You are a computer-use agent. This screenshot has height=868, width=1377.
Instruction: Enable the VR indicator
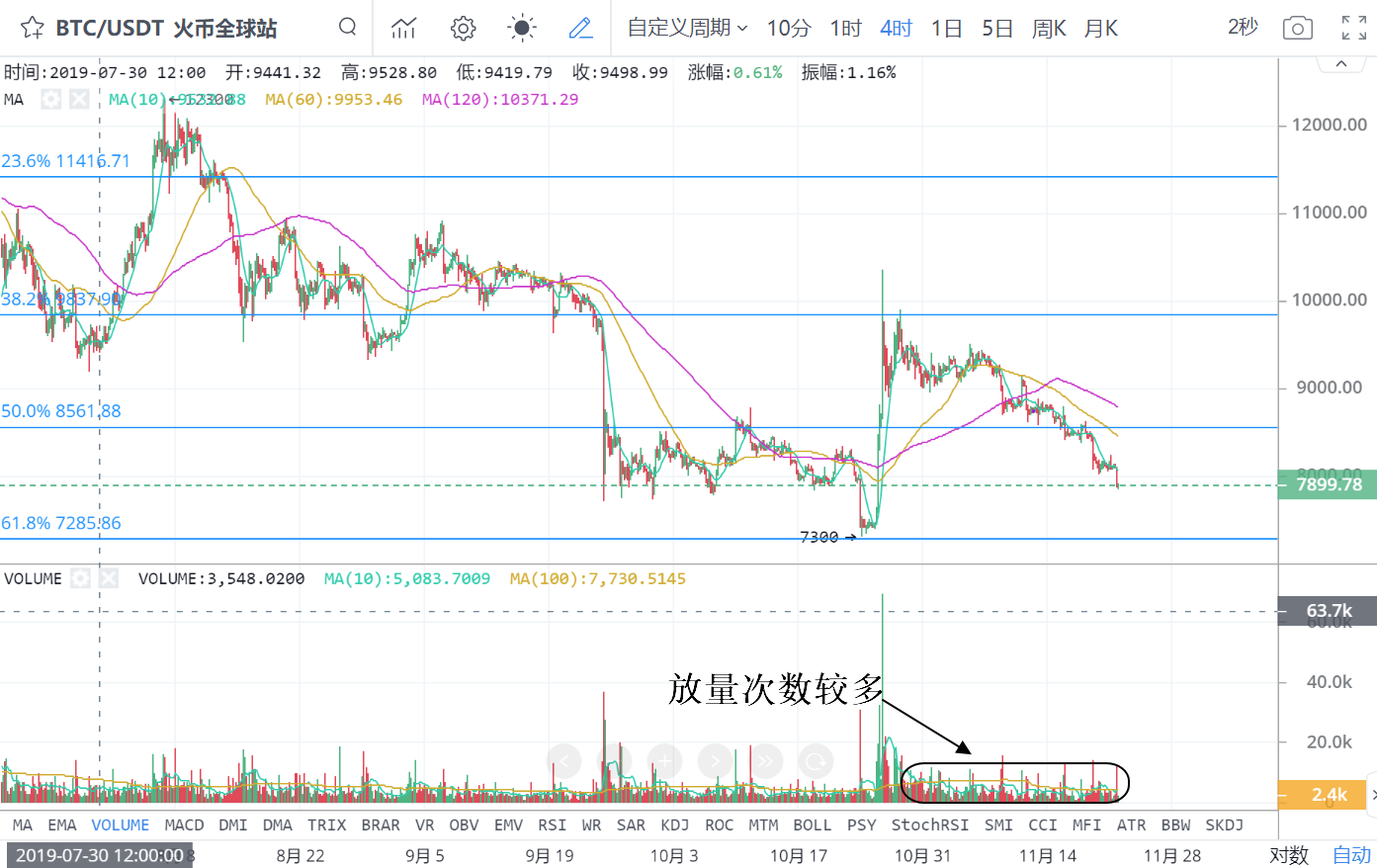click(x=425, y=825)
